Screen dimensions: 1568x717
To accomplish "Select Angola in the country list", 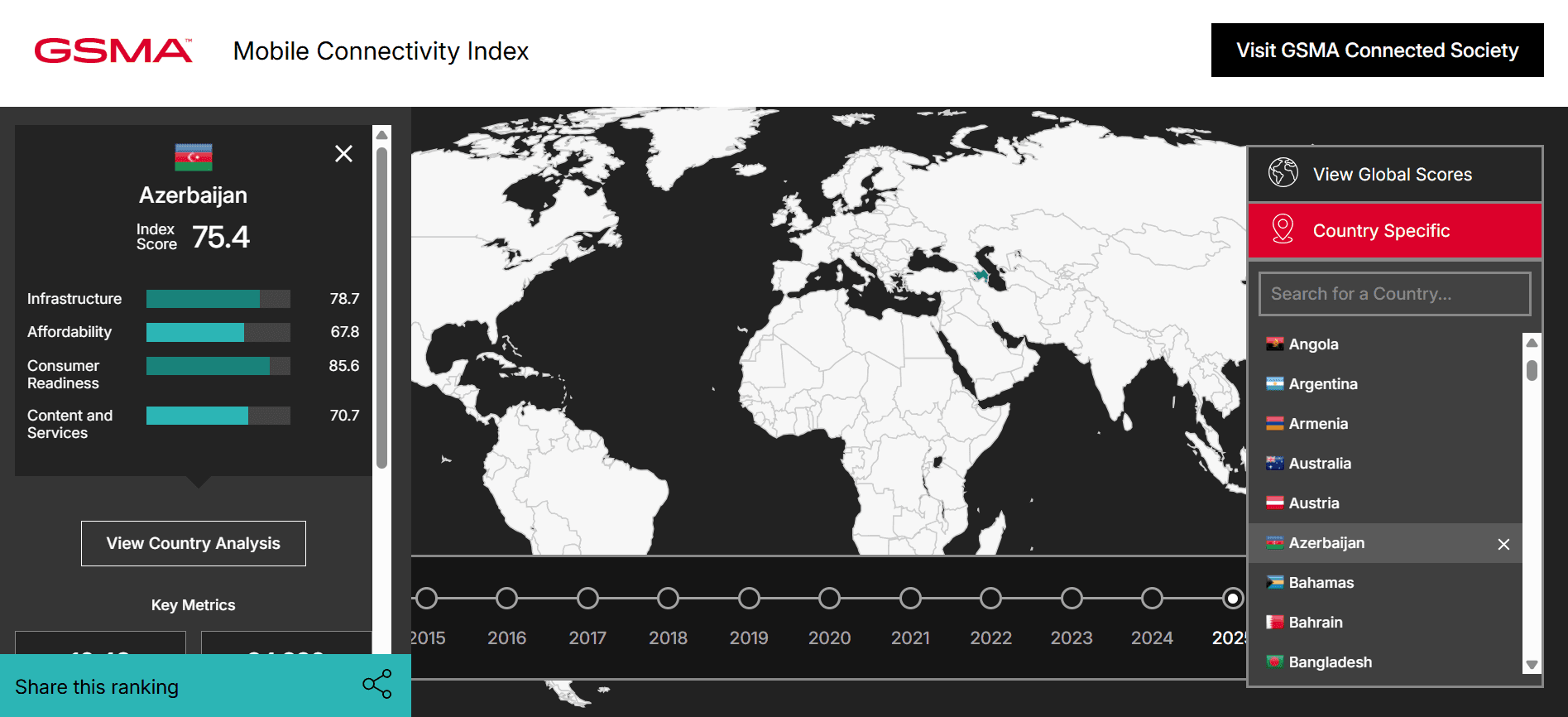I will (x=1385, y=344).
